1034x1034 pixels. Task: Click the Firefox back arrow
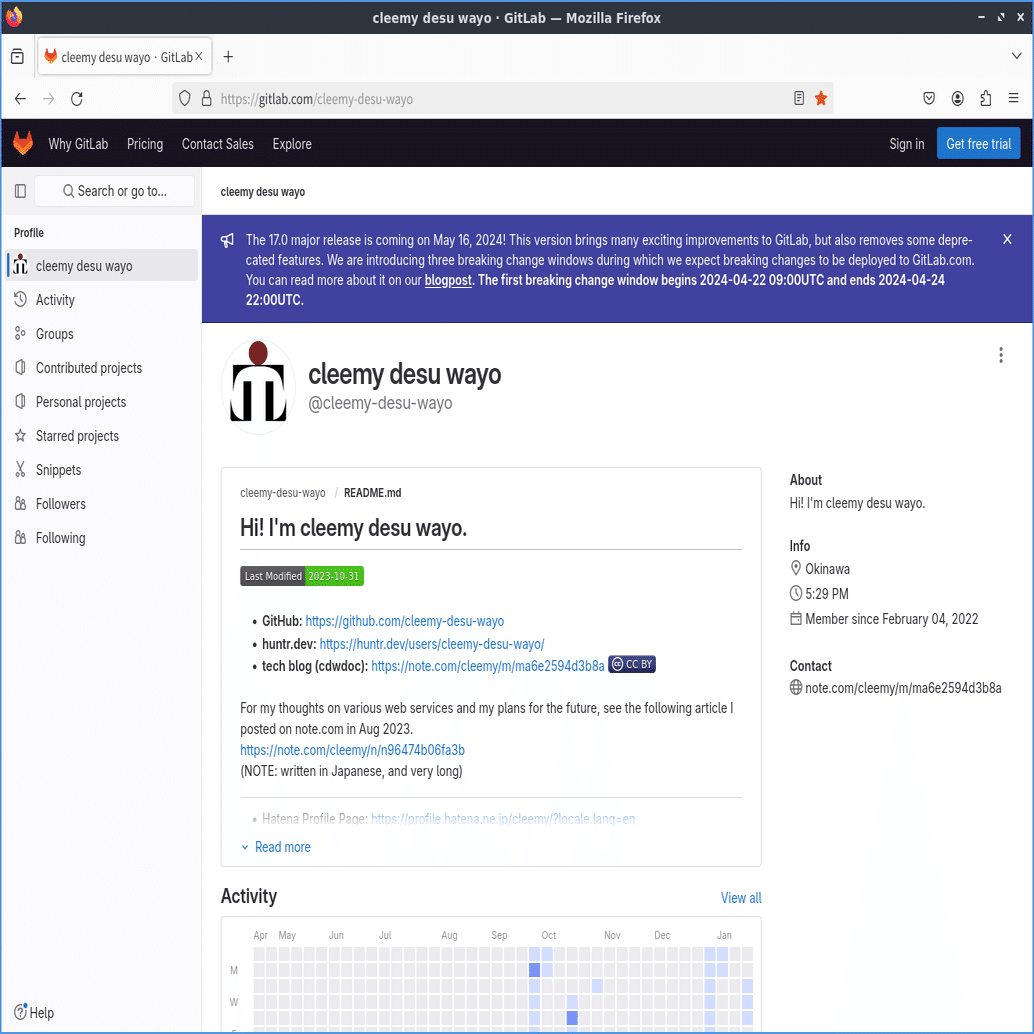20,99
